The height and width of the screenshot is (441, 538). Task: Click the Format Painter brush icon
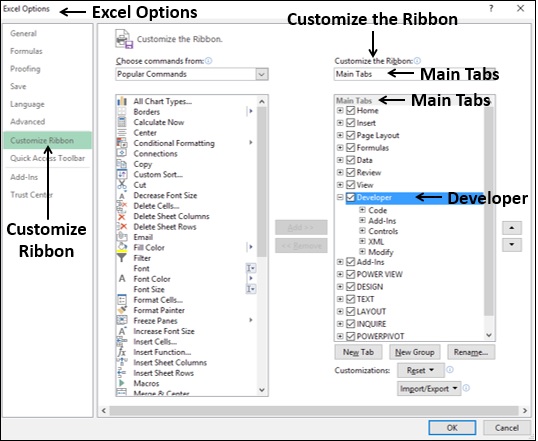tap(122, 310)
